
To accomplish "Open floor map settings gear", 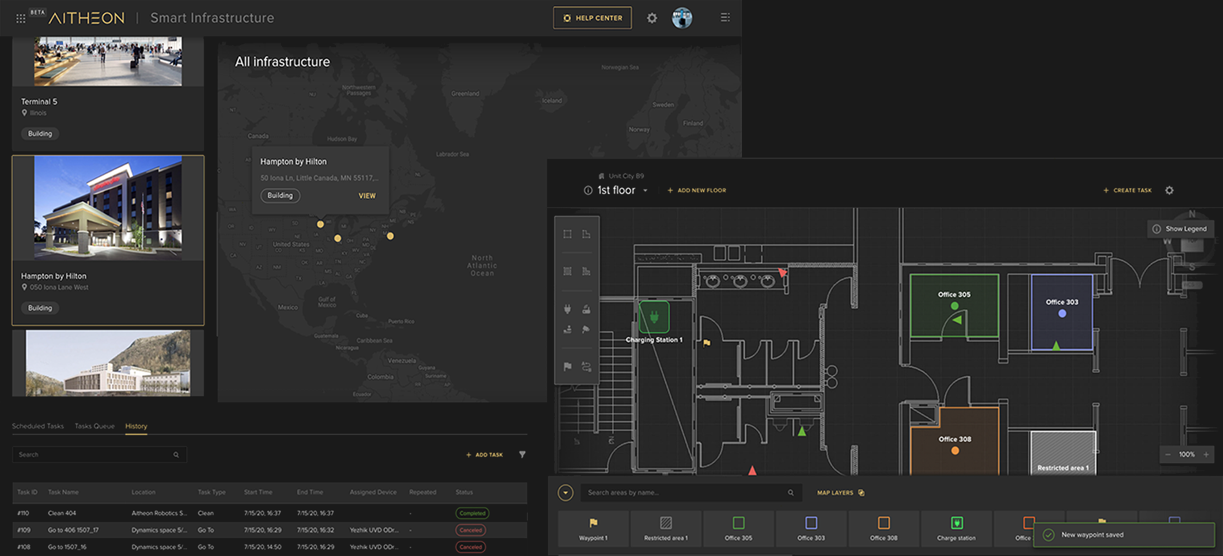I will coord(1169,190).
